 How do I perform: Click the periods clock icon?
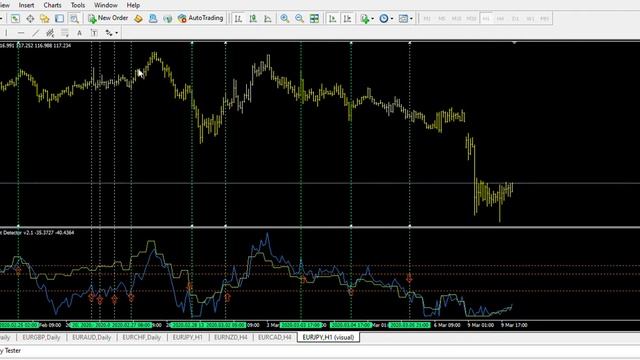(384, 18)
